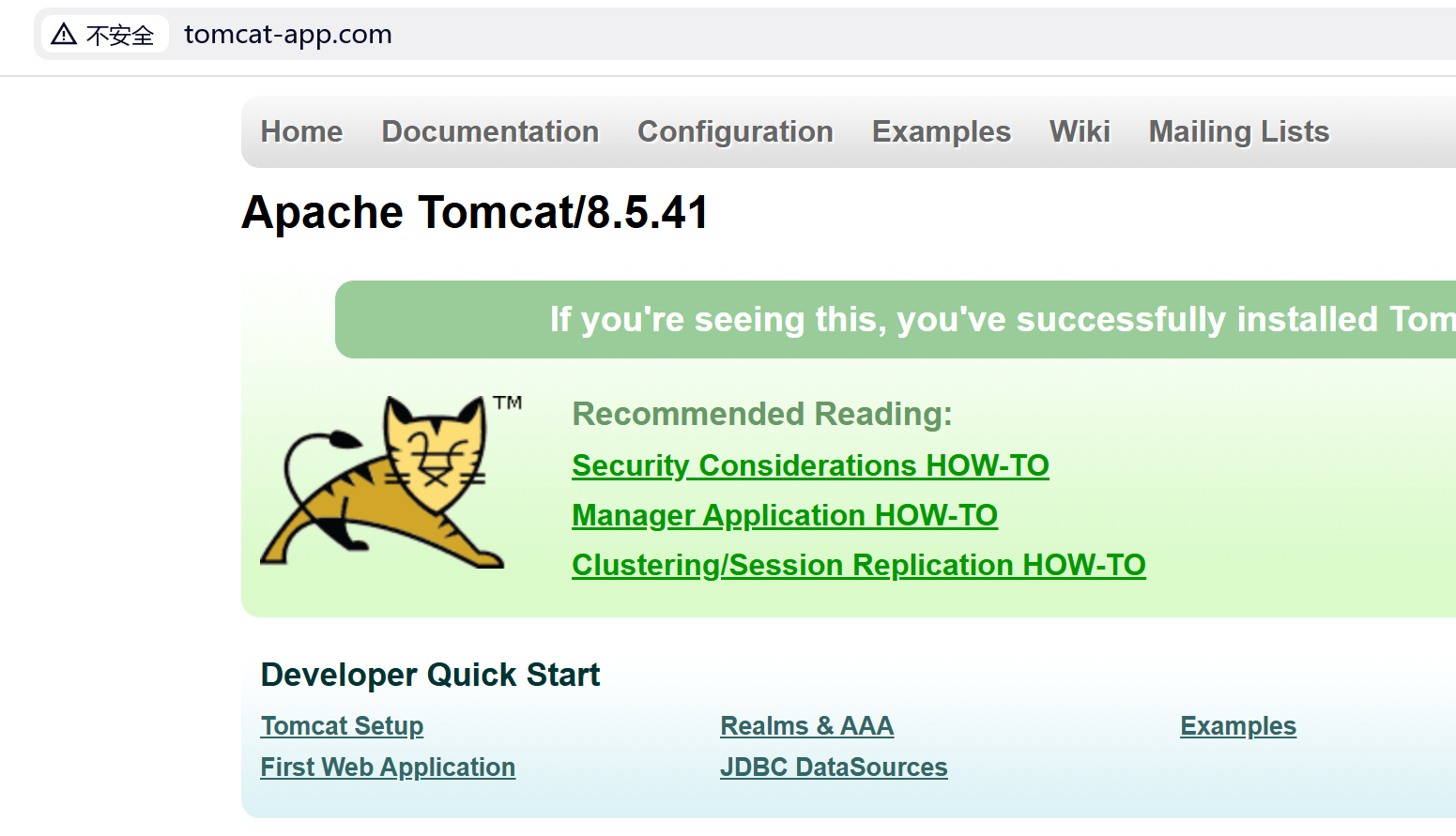This screenshot has width=1456, height=836.
Task: Click the Tomcat cat logo image
Action: coord(391,481)
